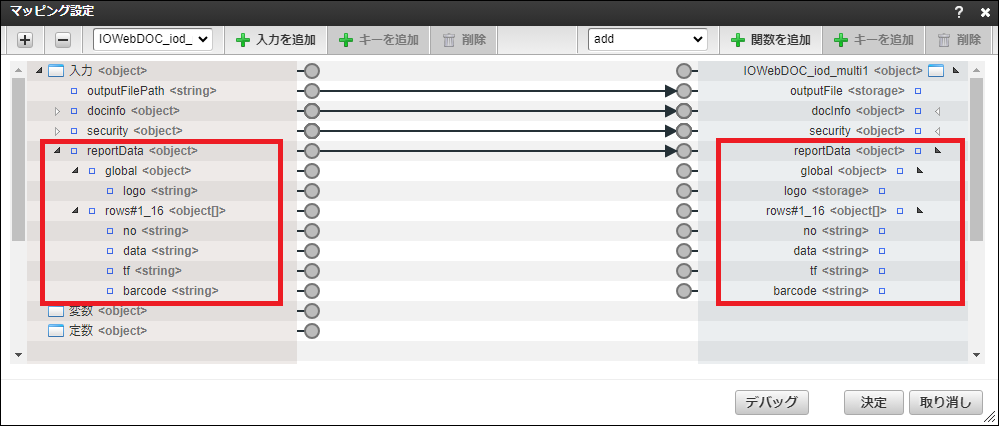Click the input connector circle for barcode
Viewport: 999px width, 426px height.
point(684,291)
